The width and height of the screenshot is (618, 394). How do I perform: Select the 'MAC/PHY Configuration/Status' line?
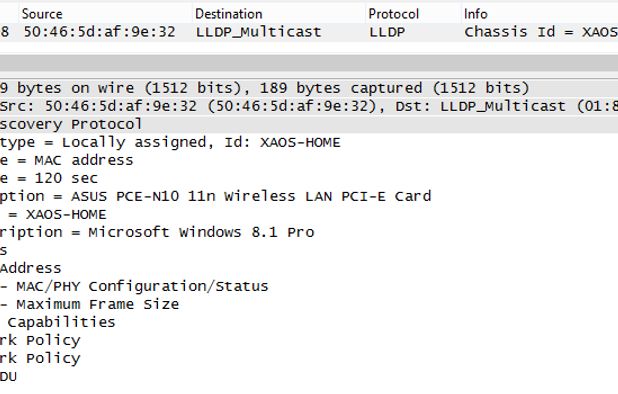point(309,286)
